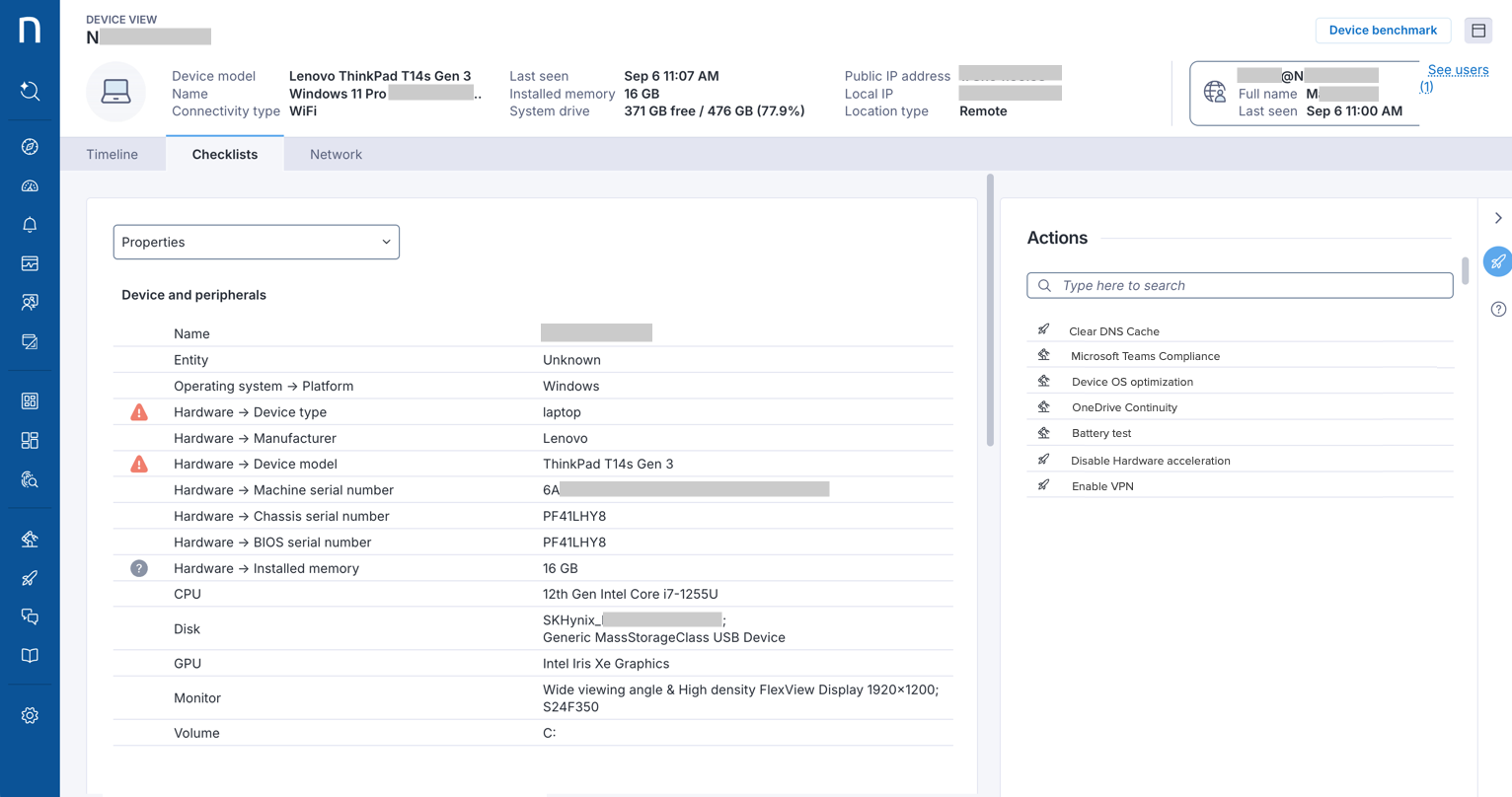Image resolution: width=1512 pixels, height=797 pixels.
Task: Open the compass Overview icon in the sidebar
Action: point(29,146)
